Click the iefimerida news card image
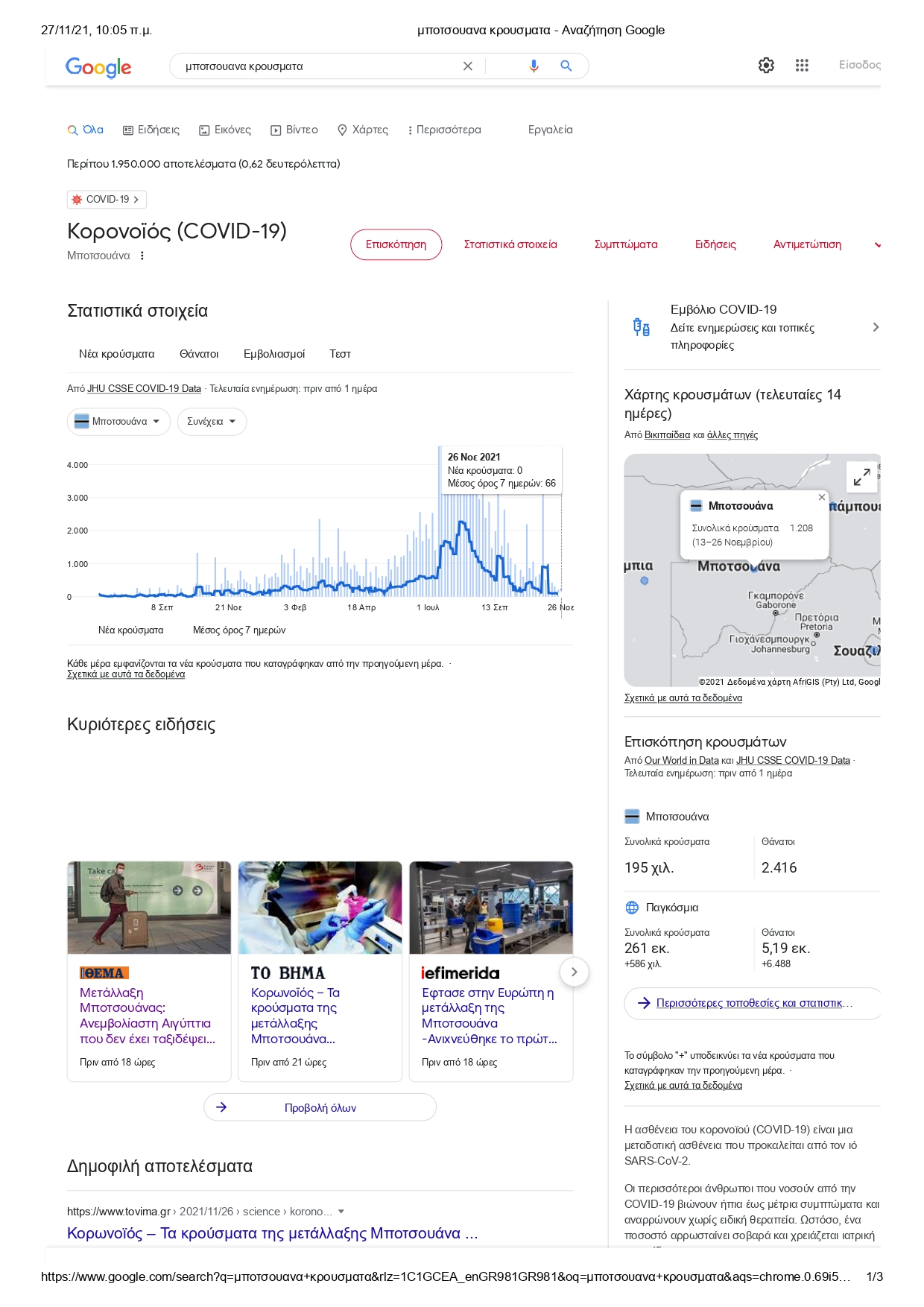924x1307 pixels. point(491,908)
